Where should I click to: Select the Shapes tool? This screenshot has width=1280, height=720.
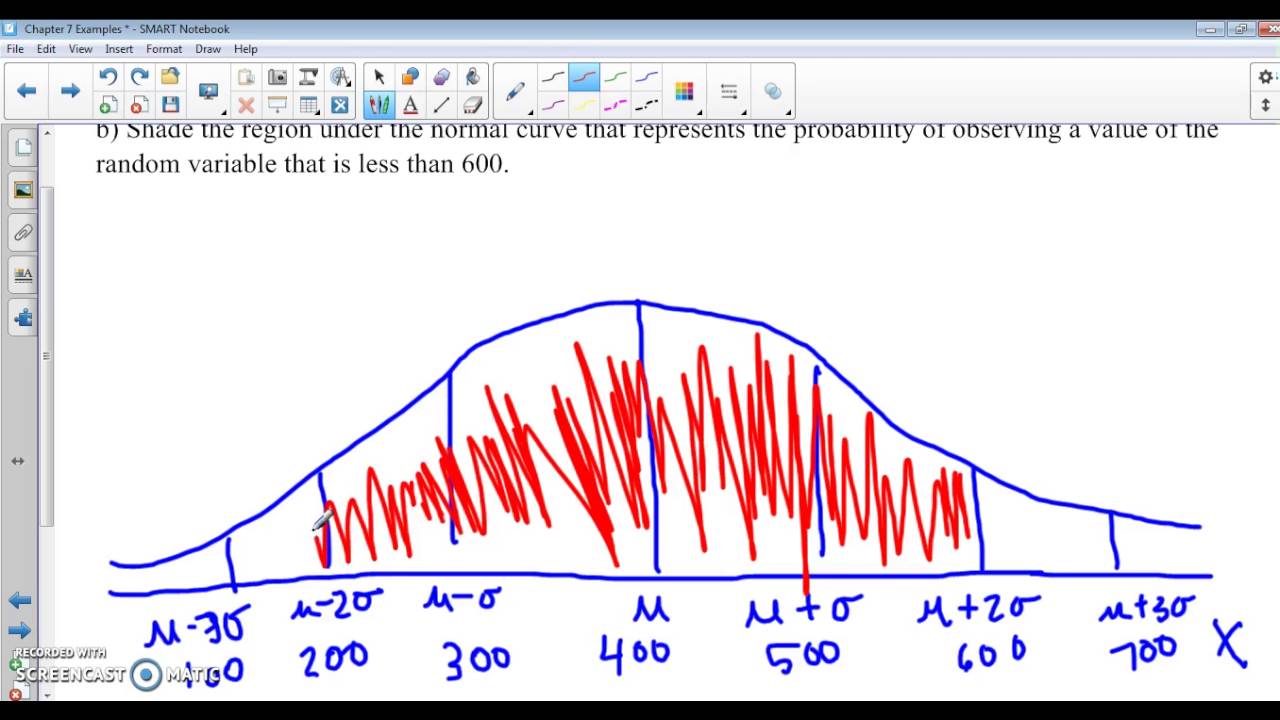coord(410,77)
